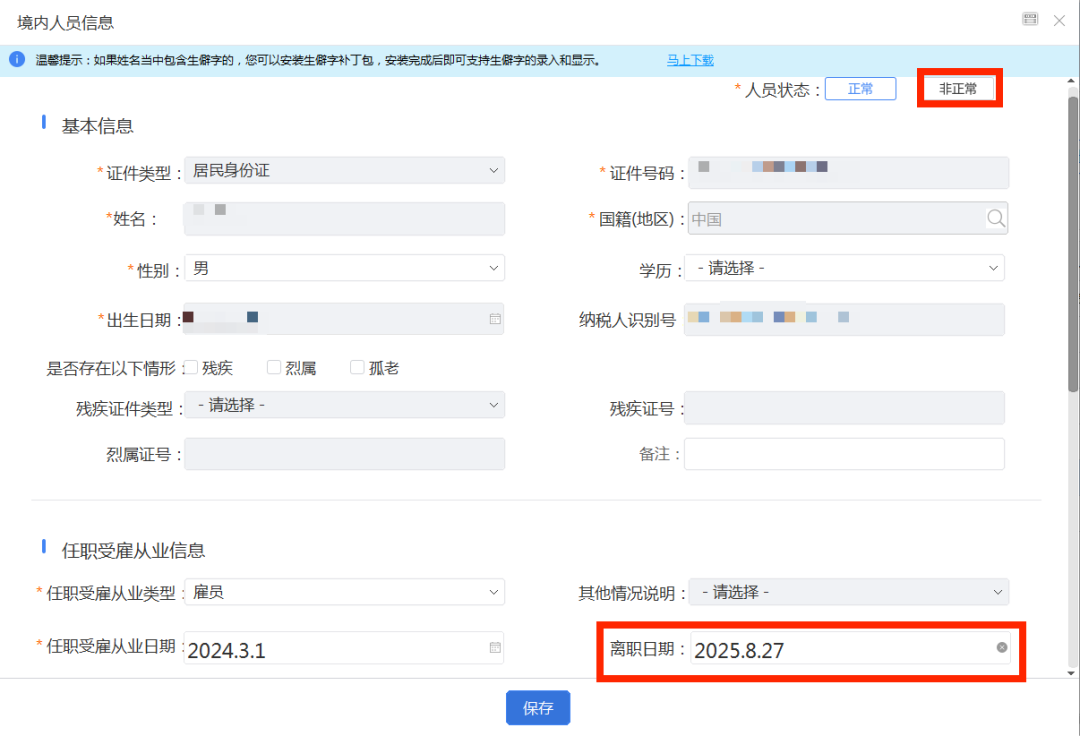Click the keyboard icon in title bar
Screen dimensions: 1080x736
(x=1030, y=20)
